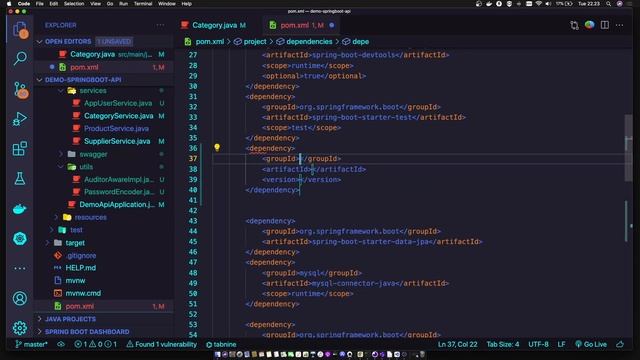640x360 pixels.
Task: Show additional views ellipsis in activity bar
Action: (20, 268)
